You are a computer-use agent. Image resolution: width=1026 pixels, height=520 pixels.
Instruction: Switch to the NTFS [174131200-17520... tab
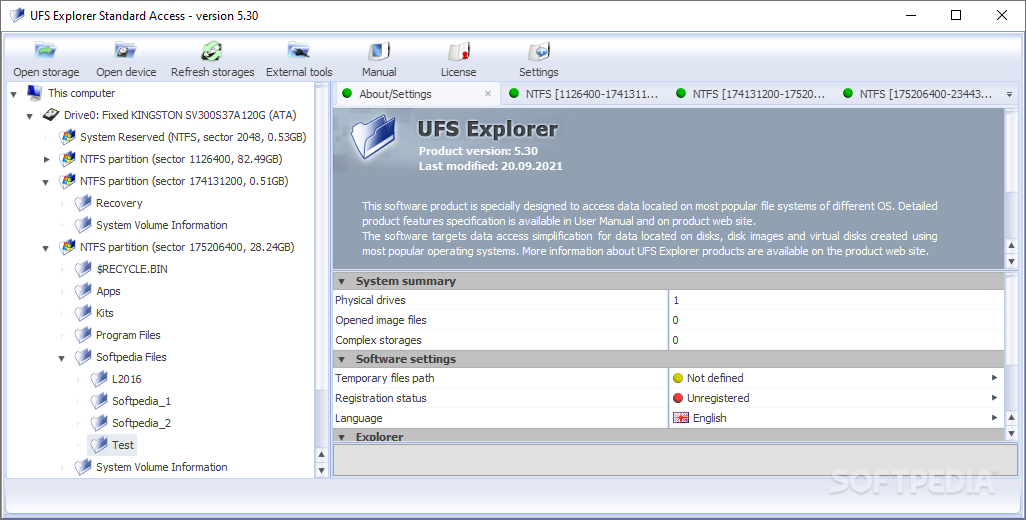[x=751, y=94]
